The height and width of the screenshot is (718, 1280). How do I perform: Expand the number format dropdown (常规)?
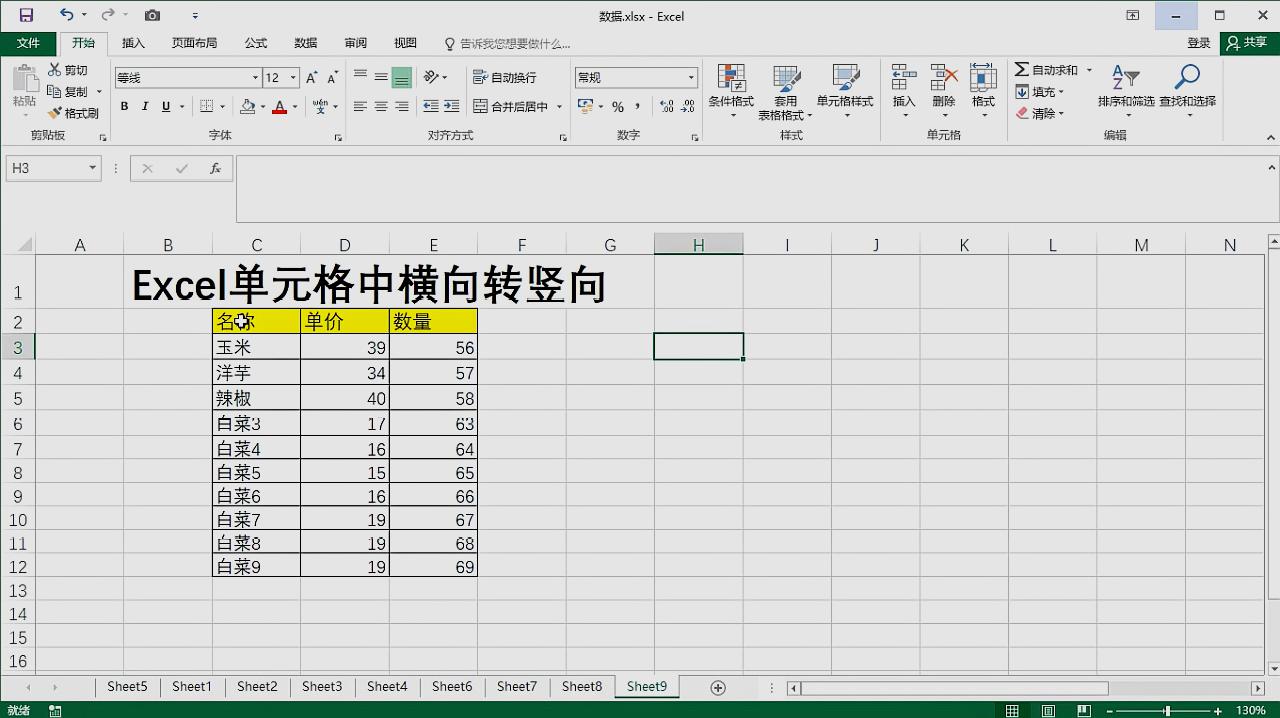click(690, 78)
